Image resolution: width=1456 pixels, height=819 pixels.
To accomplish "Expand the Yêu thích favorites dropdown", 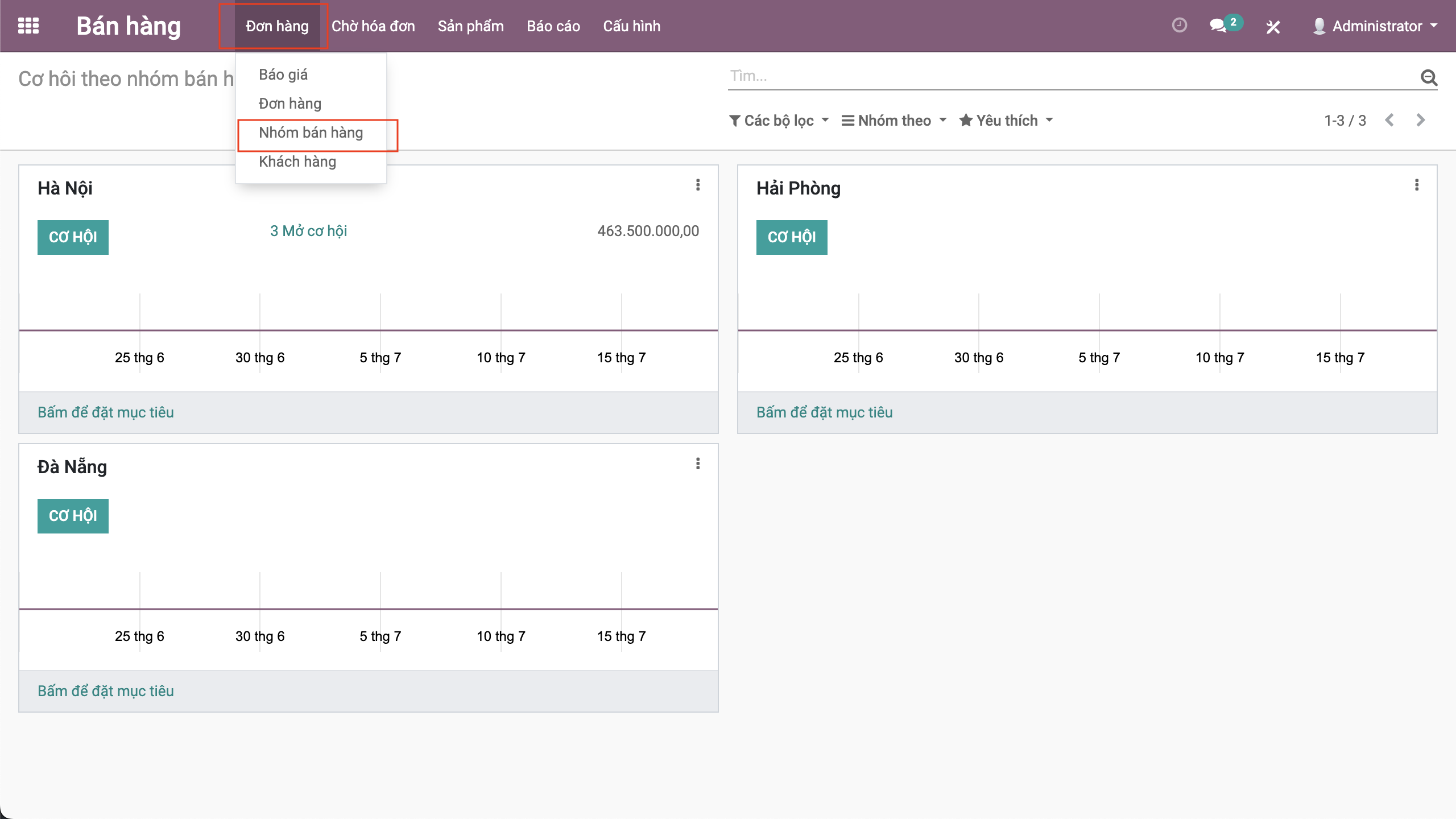I will coord(1006,121).
